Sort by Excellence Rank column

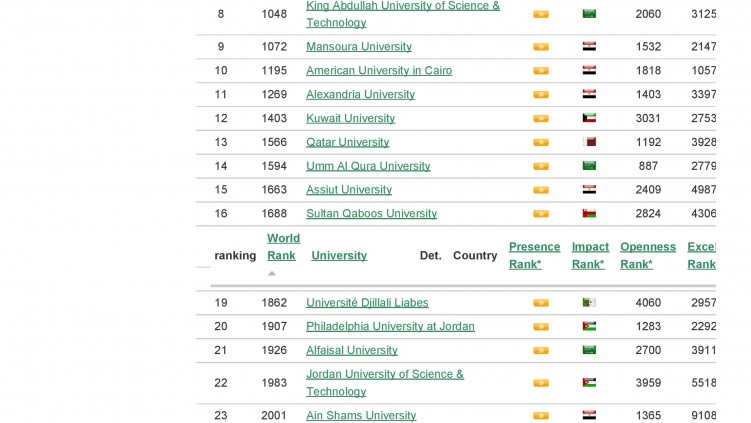click(x=701, y=256)
